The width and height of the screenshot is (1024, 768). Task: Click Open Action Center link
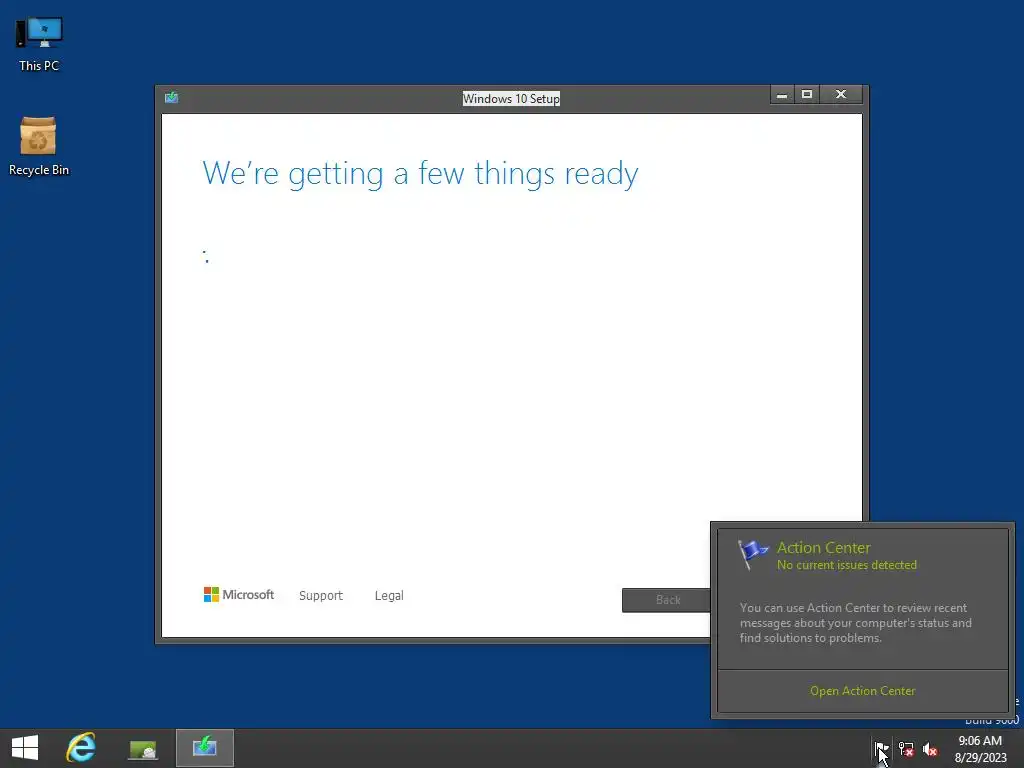coord(863,691)
